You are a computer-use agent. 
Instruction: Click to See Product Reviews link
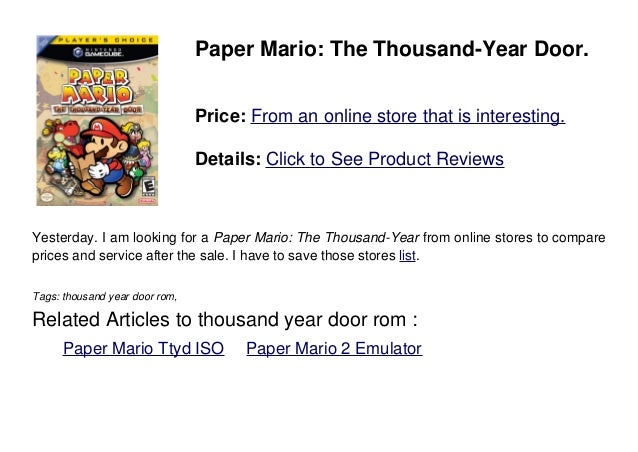click(x=385, y=159)
